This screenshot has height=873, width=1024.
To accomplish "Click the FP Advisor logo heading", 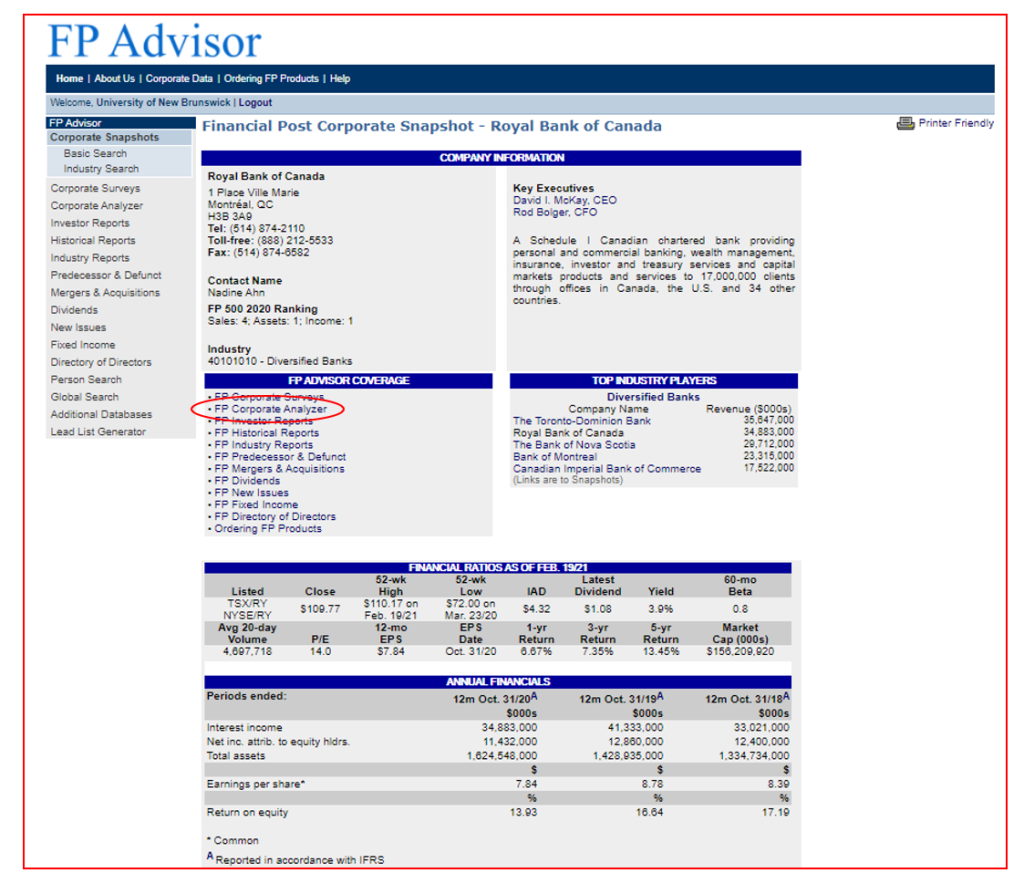I will (155, 41).
